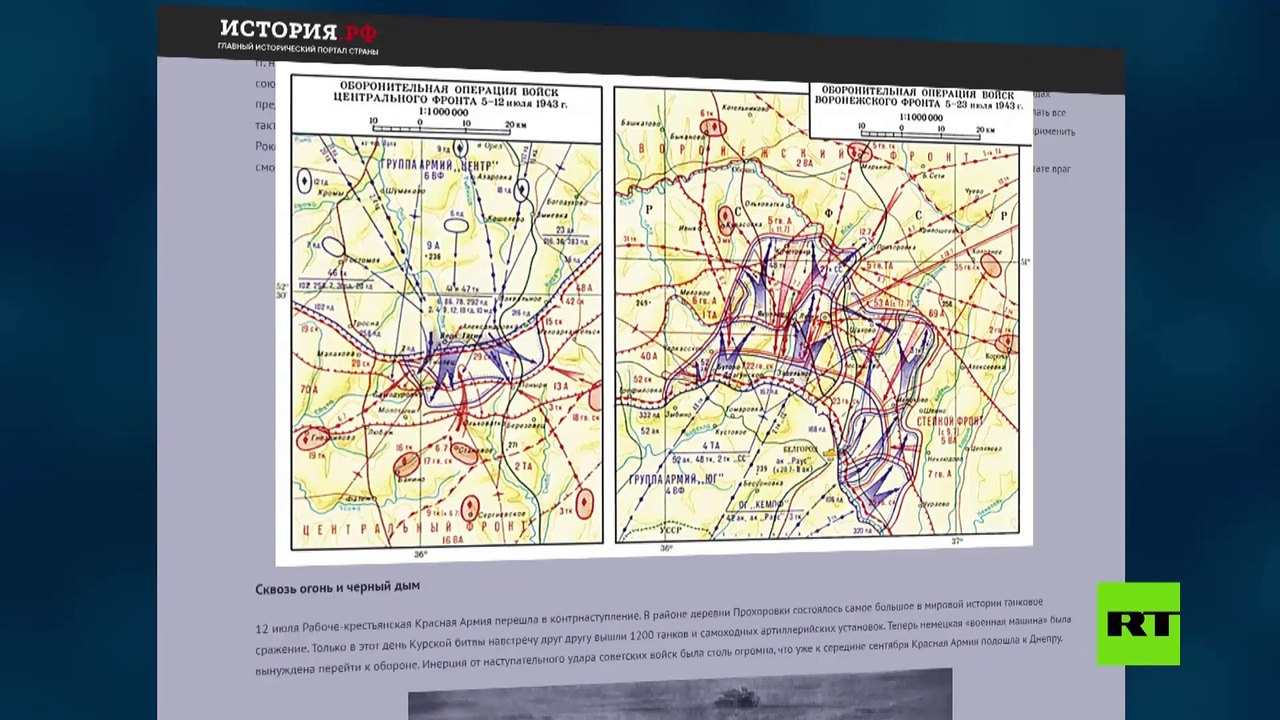Click the black-and-white photo below the article text
The width and height of the screenshot is (1280, 720).
tap(680, 695)
